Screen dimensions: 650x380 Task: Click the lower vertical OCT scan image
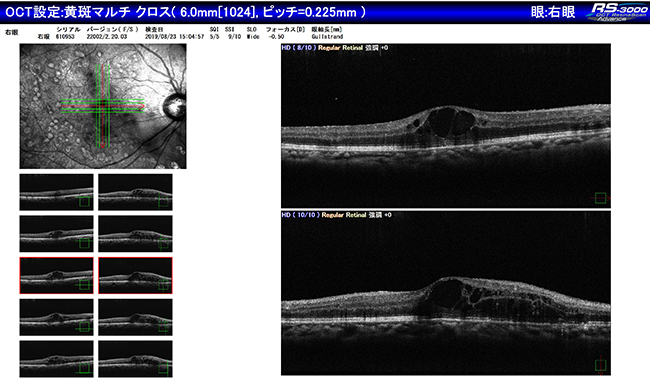click(x=446, y=293)
